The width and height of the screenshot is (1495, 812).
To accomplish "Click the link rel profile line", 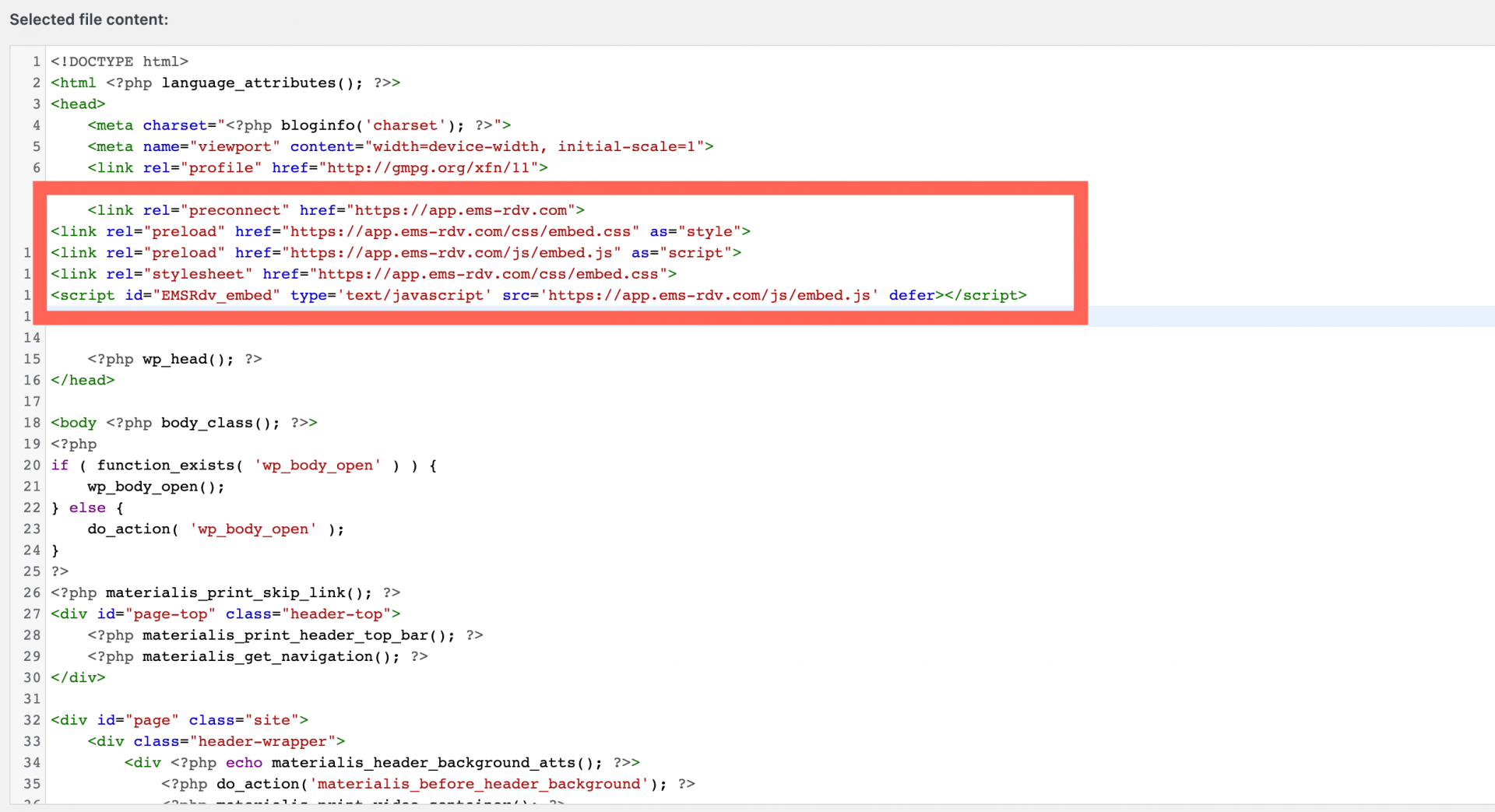I will [x=318, y=167].
